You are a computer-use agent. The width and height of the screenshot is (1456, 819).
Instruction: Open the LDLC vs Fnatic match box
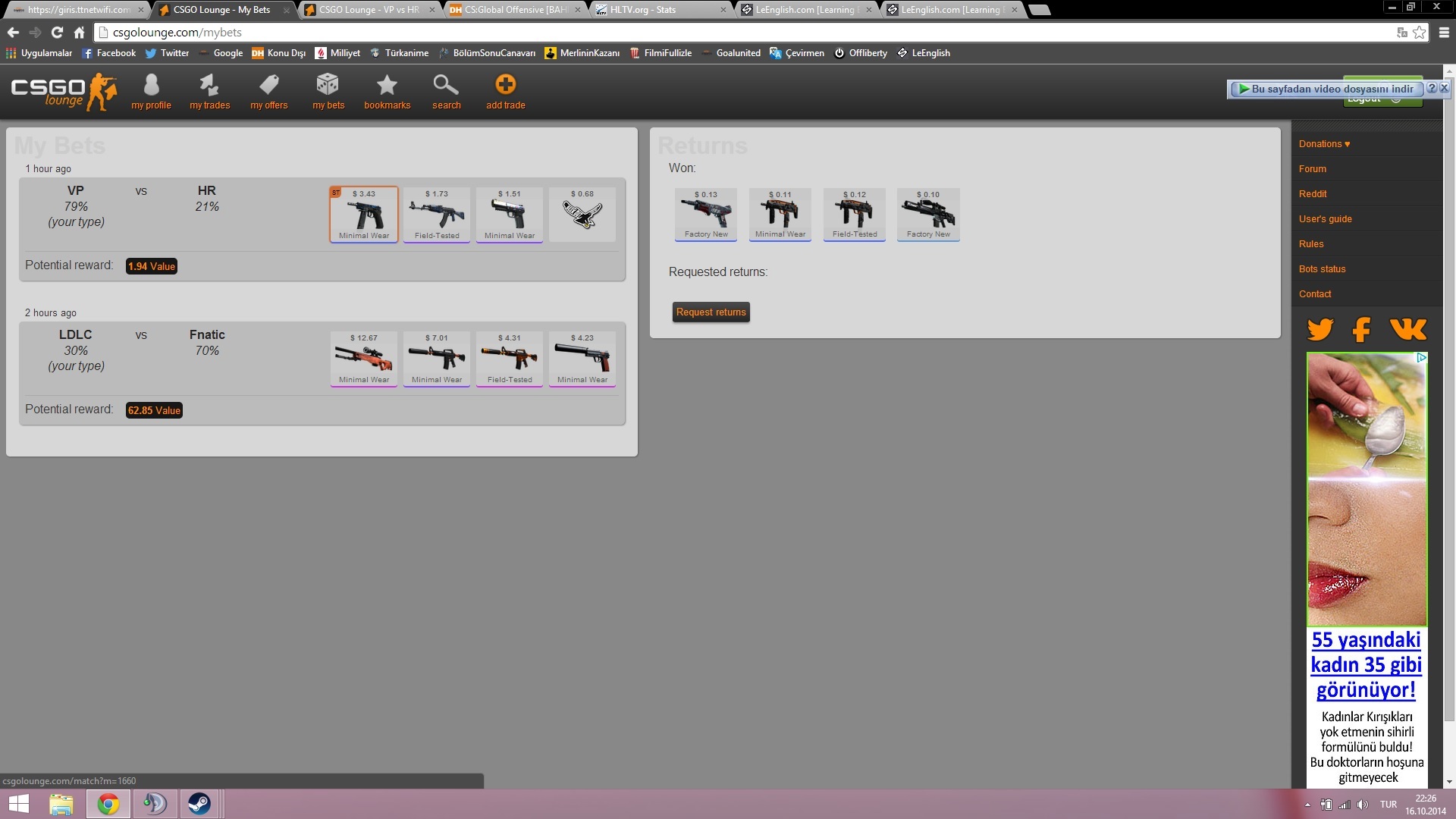coord(322,374)
